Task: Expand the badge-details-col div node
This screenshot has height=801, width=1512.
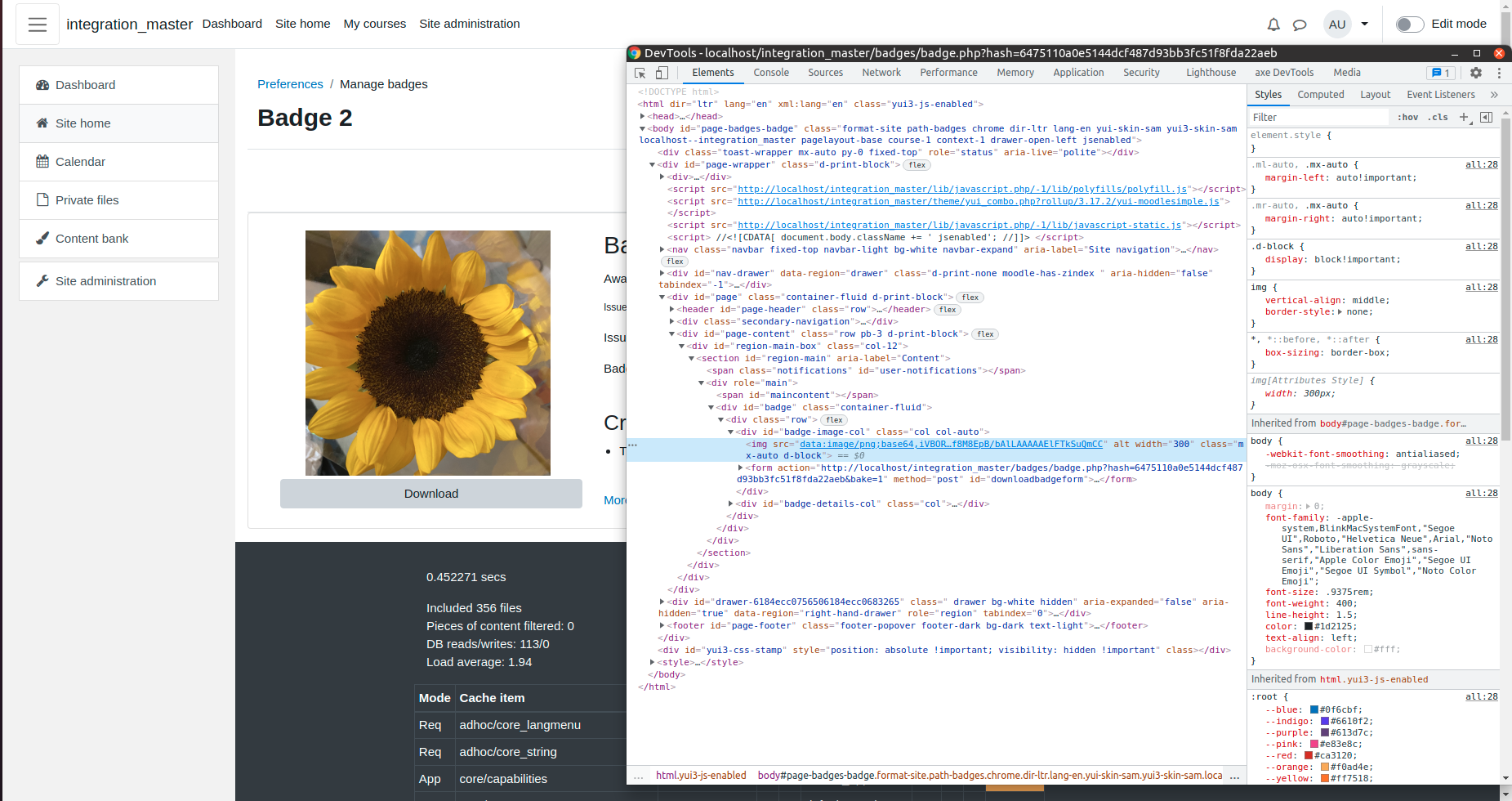Action: (x=731, y=504)
